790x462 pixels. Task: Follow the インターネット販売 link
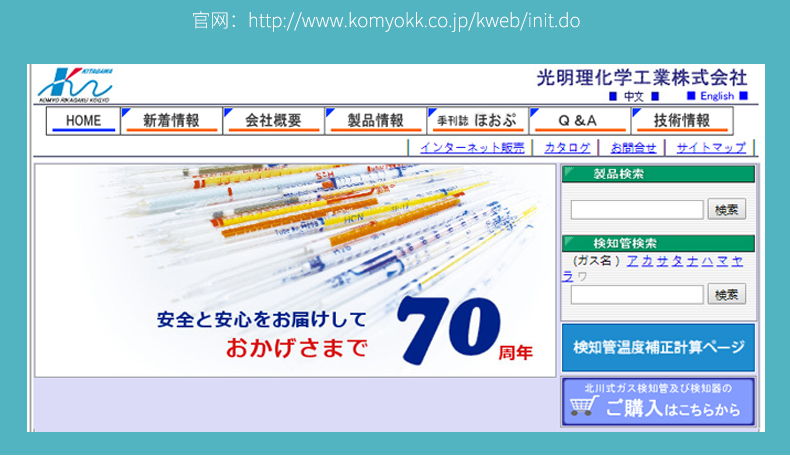[x=472, y=148]
